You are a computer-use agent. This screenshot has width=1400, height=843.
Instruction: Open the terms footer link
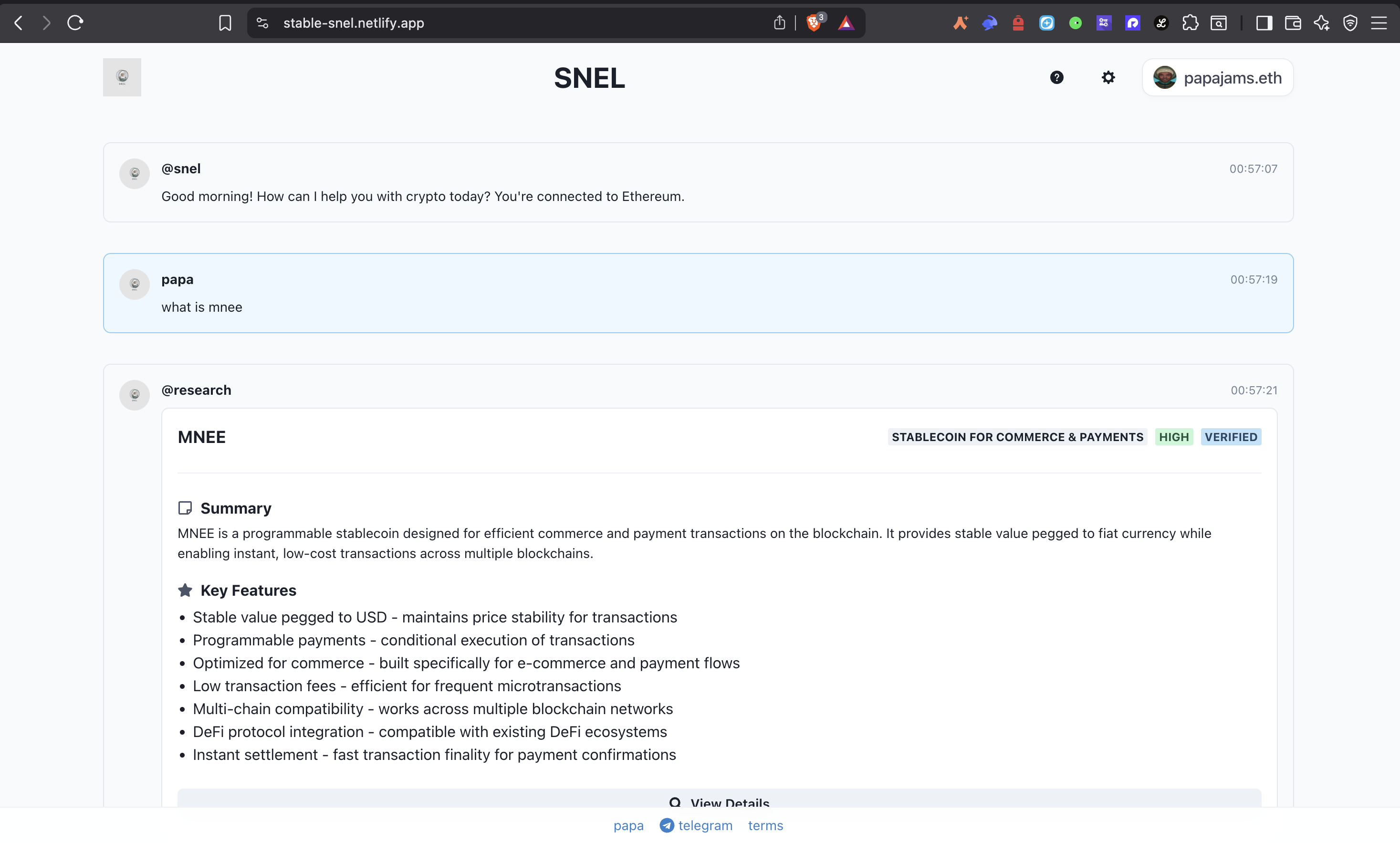click(x=765, y=825)
